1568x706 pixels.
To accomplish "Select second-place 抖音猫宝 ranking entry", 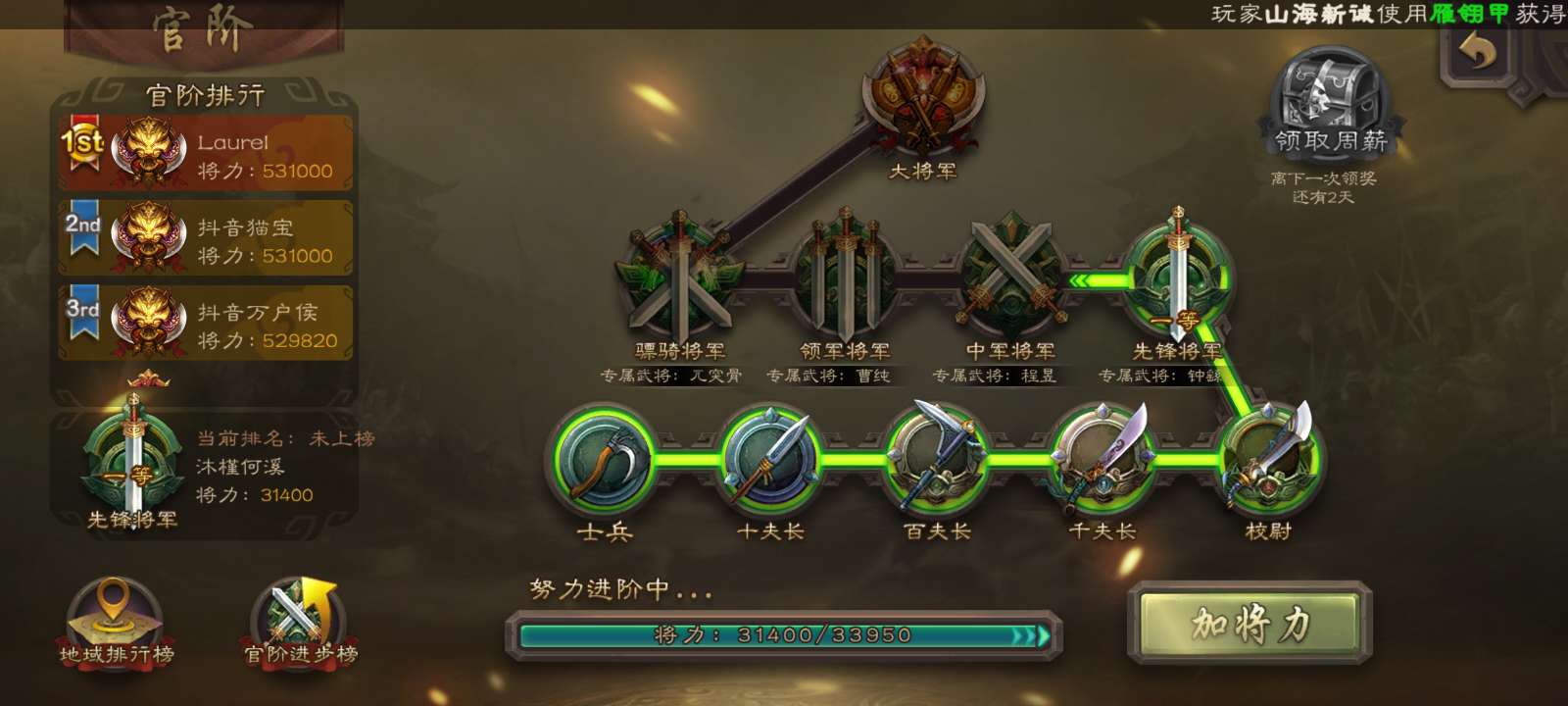I will (206, 238).
